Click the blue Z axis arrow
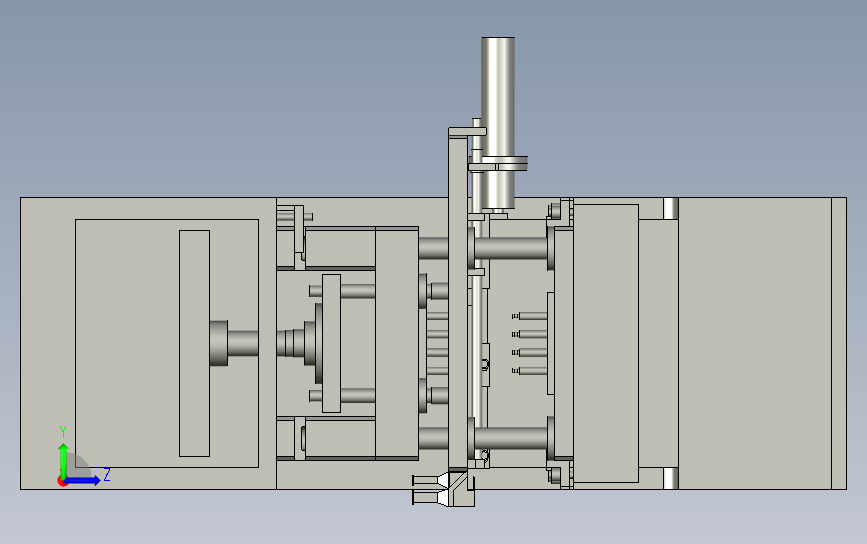 click(x=83, y=480)
